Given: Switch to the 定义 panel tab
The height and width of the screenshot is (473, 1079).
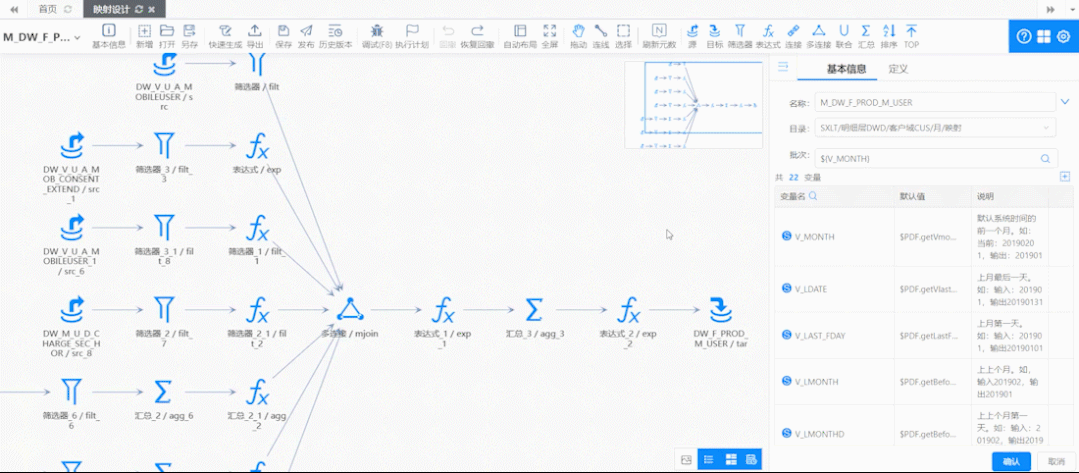Looking at the screenshot, I should pyautogui.click(x=898, y=69).
